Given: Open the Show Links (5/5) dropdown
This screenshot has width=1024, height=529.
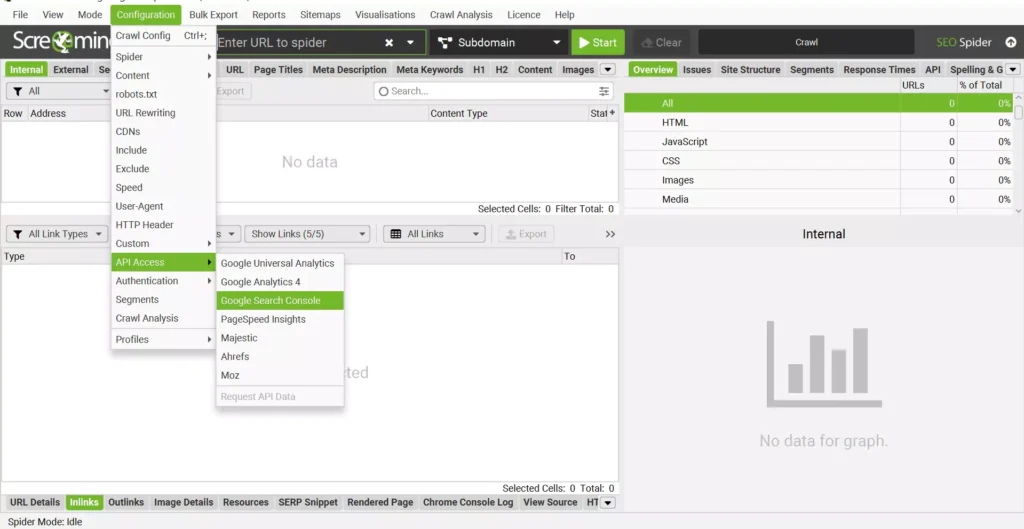Looking at the screenshot, I should (307, 234).
